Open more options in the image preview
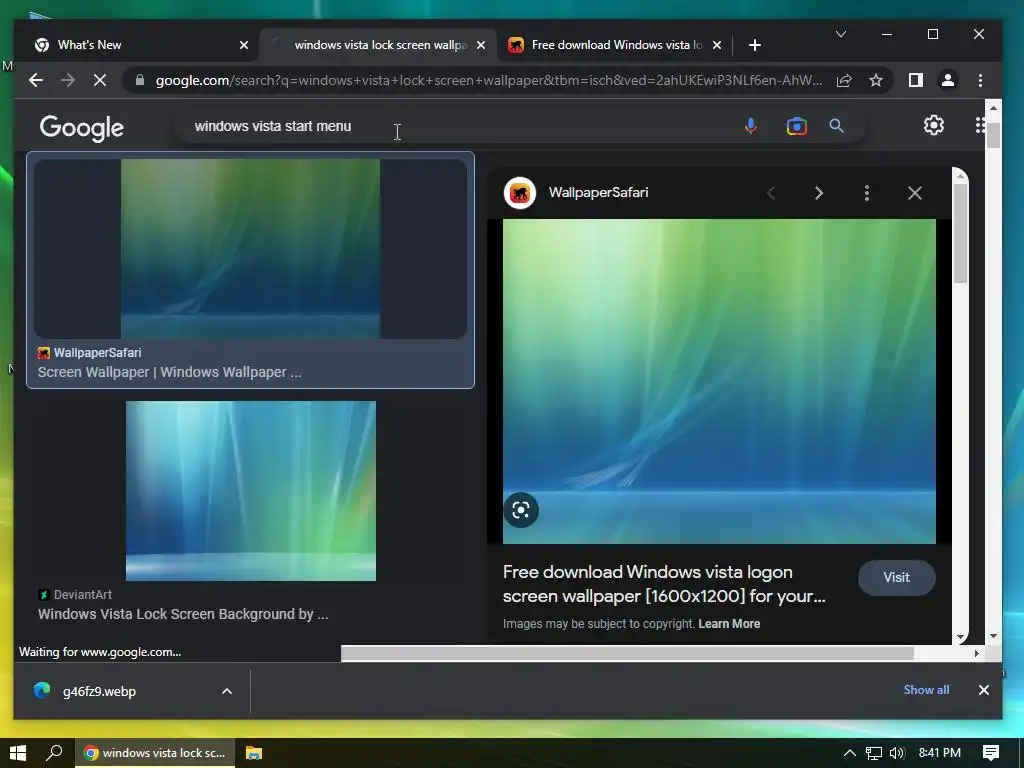This screenshot has width=1024, height=768. point(867,193)
